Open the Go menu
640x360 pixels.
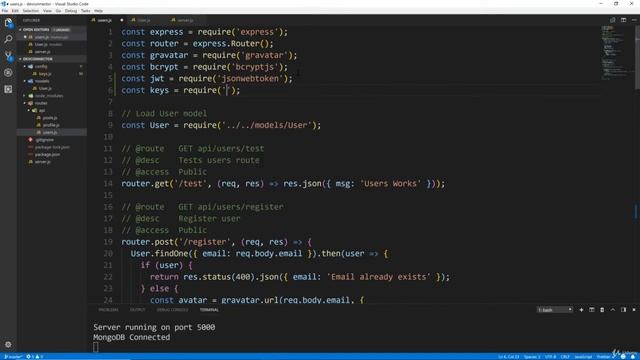pyautogui.click(x=58, y=11)
